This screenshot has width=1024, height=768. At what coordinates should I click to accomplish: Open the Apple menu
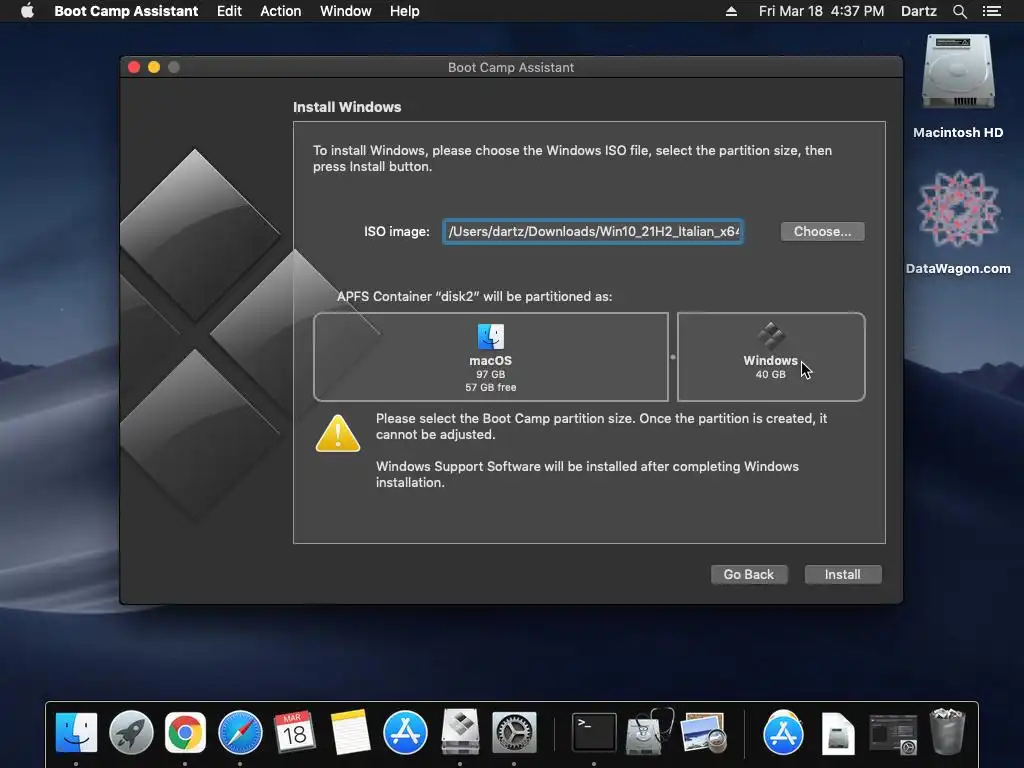pos(27,11)
